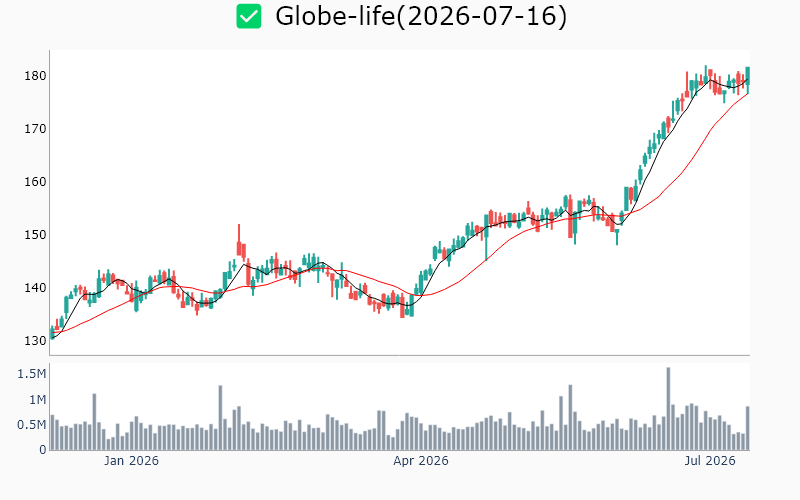Viewport: 800px width, 500px height.
Task: Click the mid-December volume bar exceeding 1M
Action: pos(94,422)
